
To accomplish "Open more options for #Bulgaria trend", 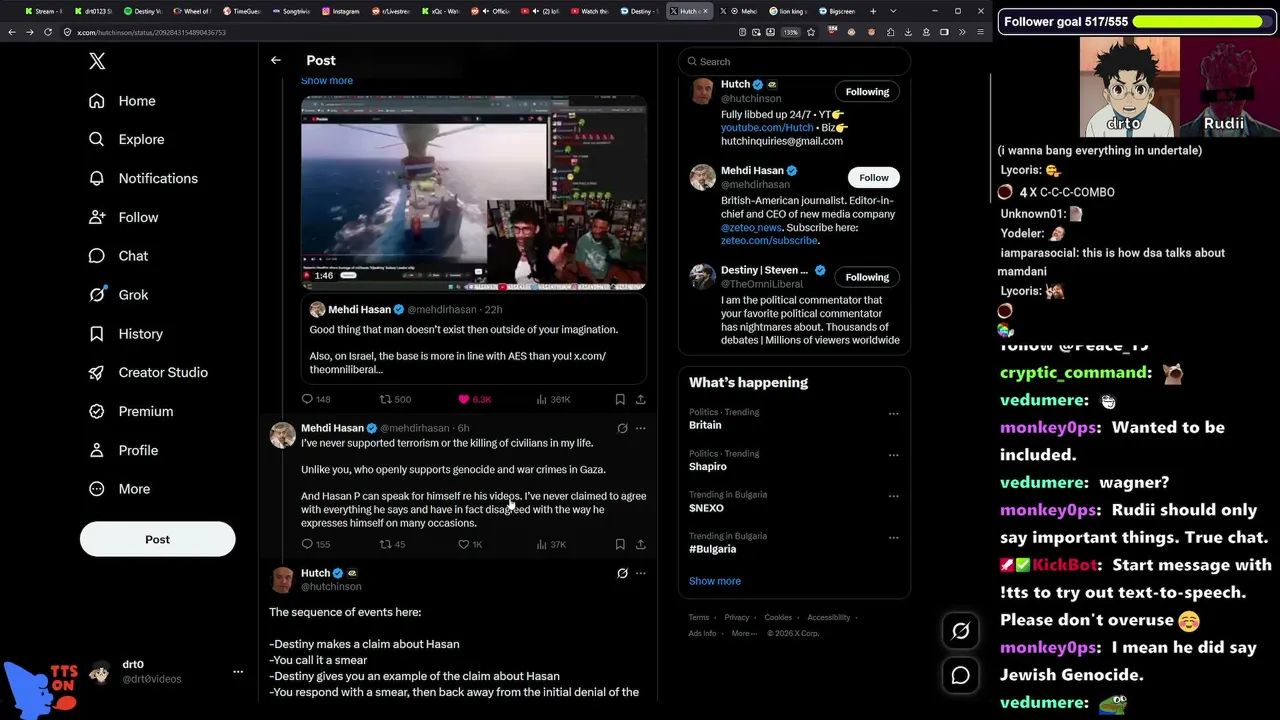I will (894, 537).
